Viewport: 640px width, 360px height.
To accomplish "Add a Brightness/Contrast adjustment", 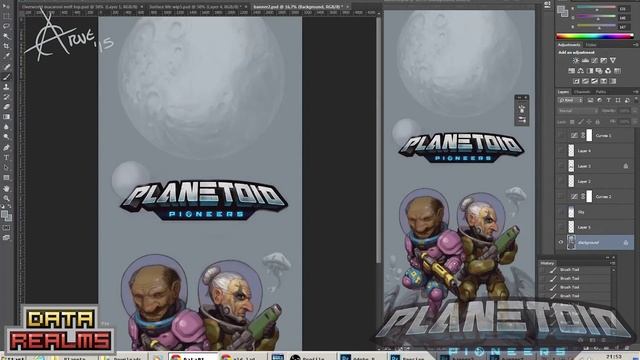I will tap(576, 60).
